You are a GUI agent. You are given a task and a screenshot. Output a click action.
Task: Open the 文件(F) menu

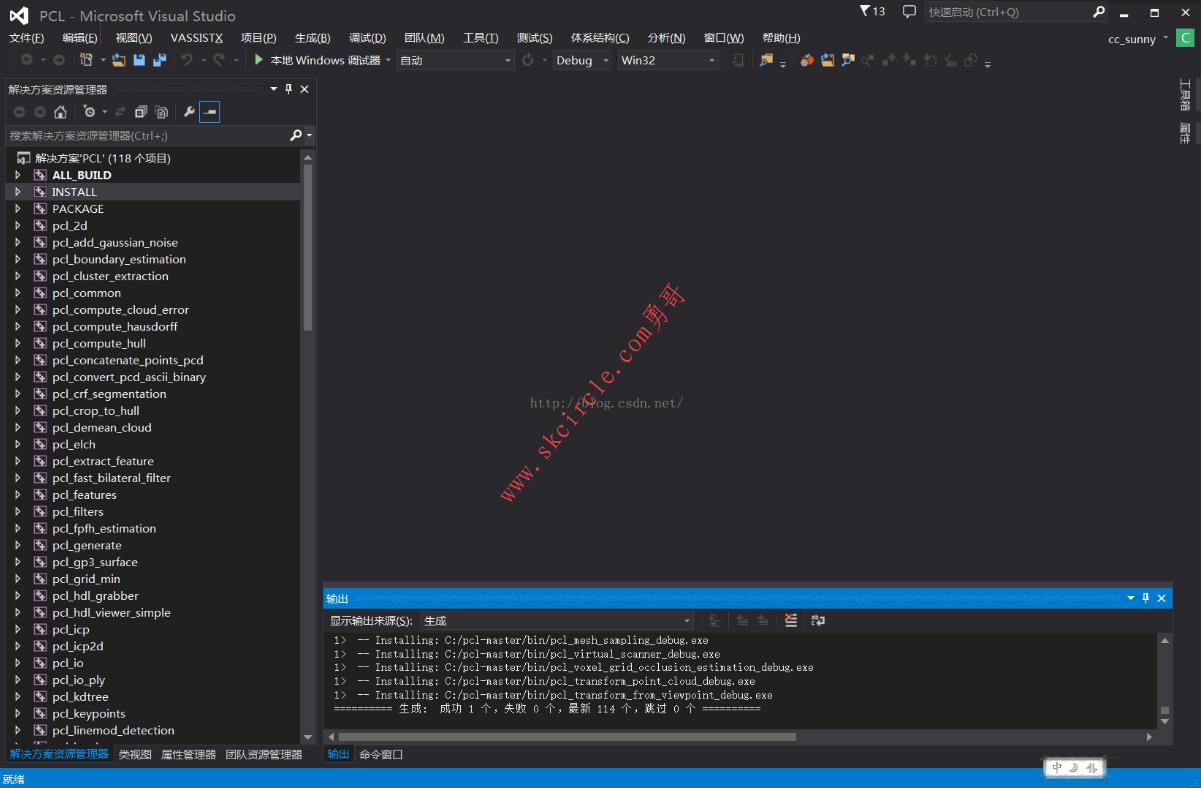coord(27,38)
